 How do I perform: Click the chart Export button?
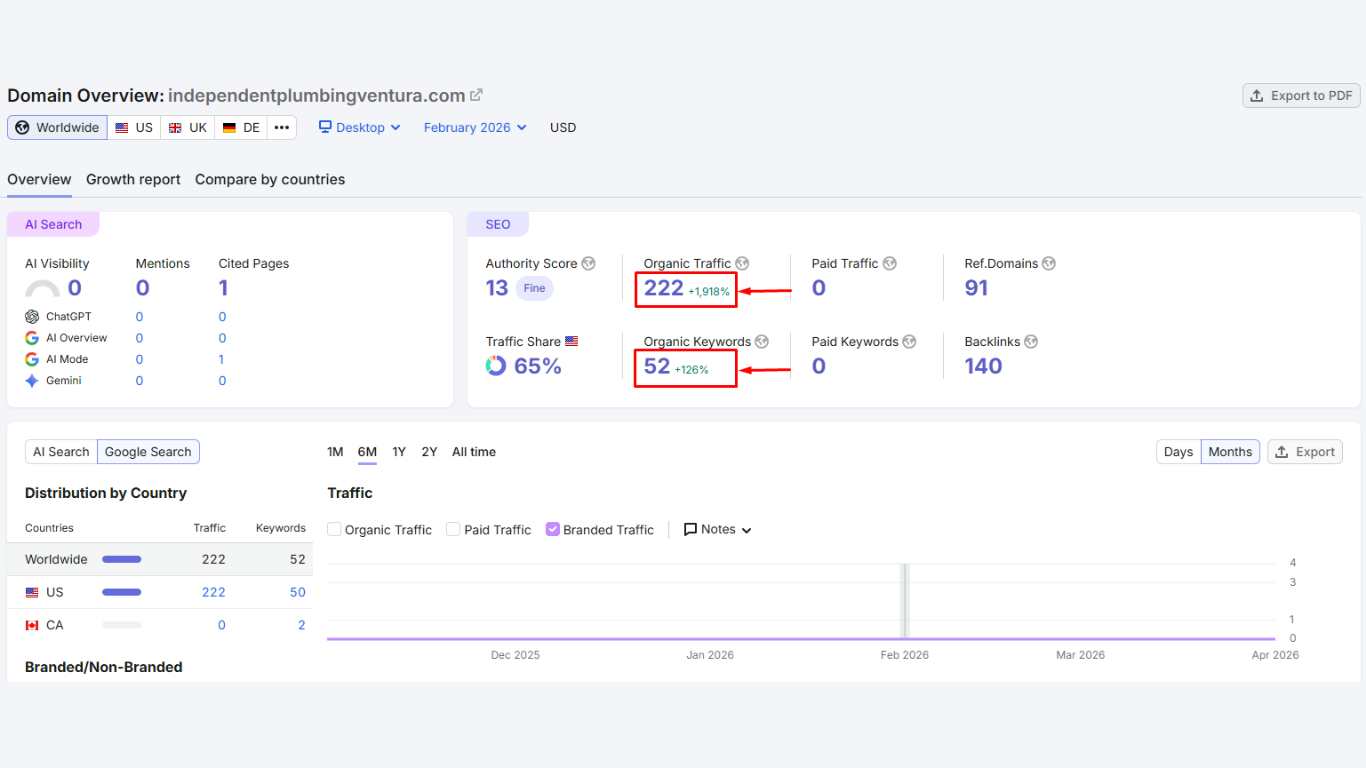1305,452
